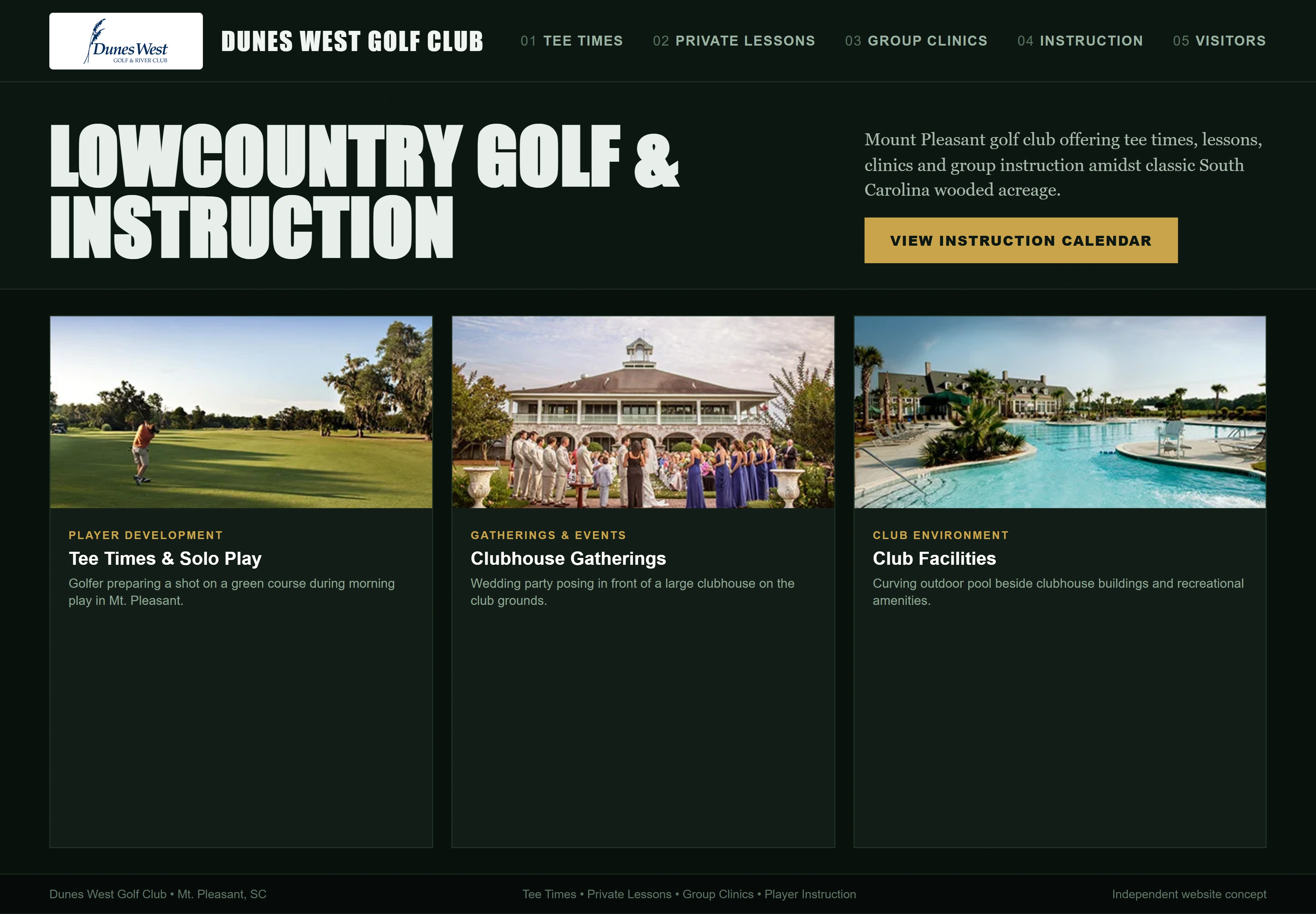Click the curving outdoor pool description

1058,592
